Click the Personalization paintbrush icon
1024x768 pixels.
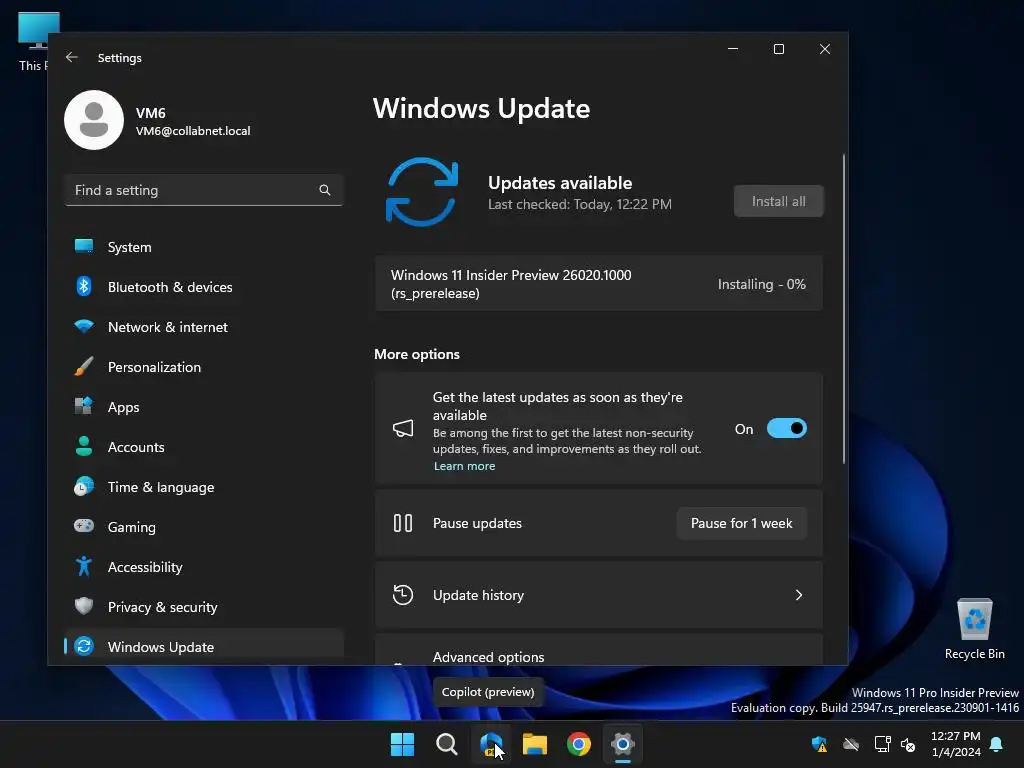coord(84,366)
